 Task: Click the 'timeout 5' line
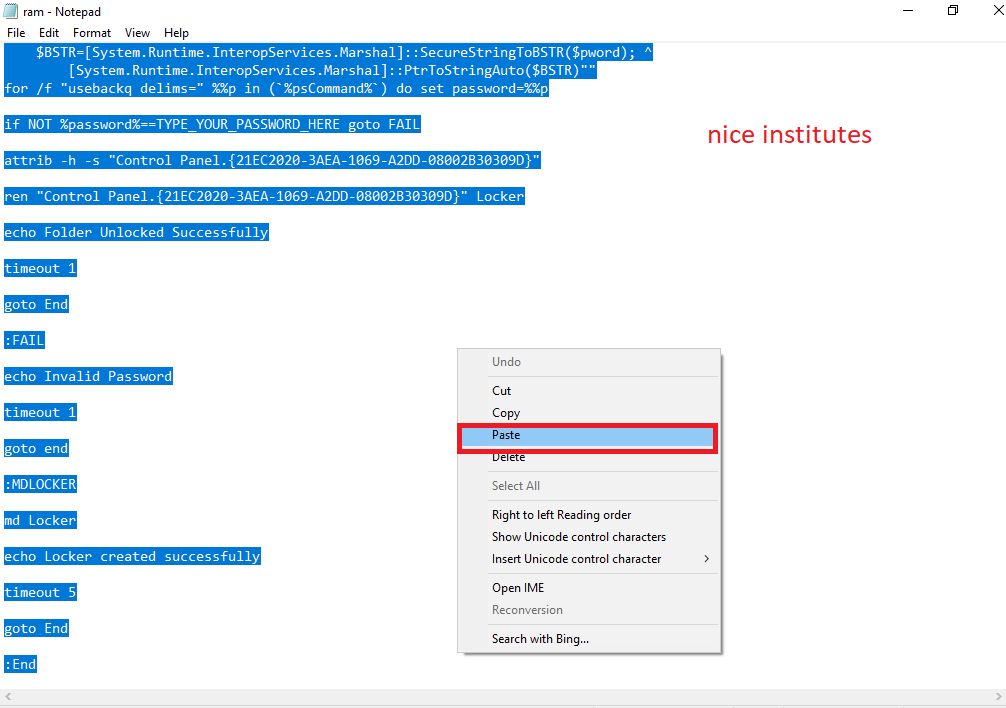[x=40, y=593]
